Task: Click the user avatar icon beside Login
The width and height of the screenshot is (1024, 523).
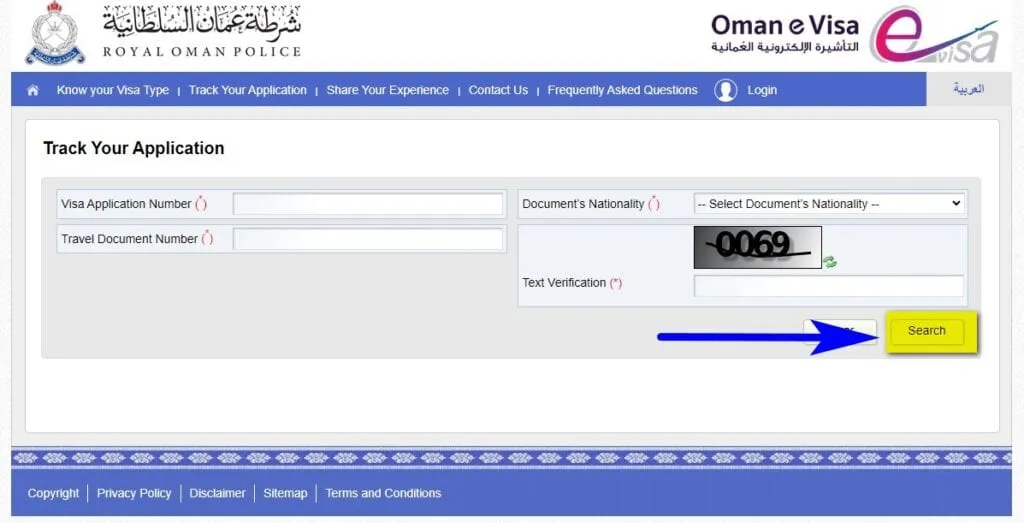Action: (726, 90)
